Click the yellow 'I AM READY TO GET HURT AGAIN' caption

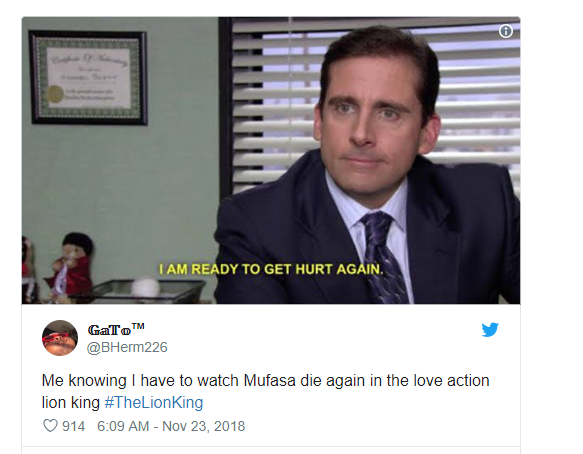tap(271, 269)
